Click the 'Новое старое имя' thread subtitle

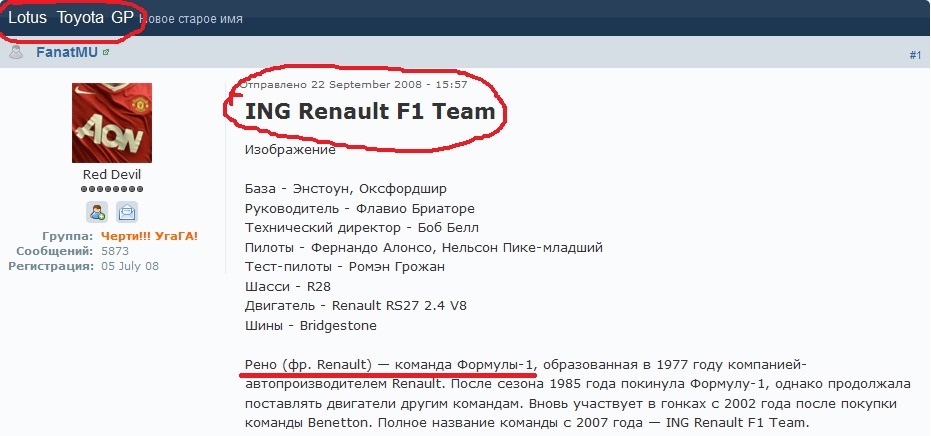[191, 19]
